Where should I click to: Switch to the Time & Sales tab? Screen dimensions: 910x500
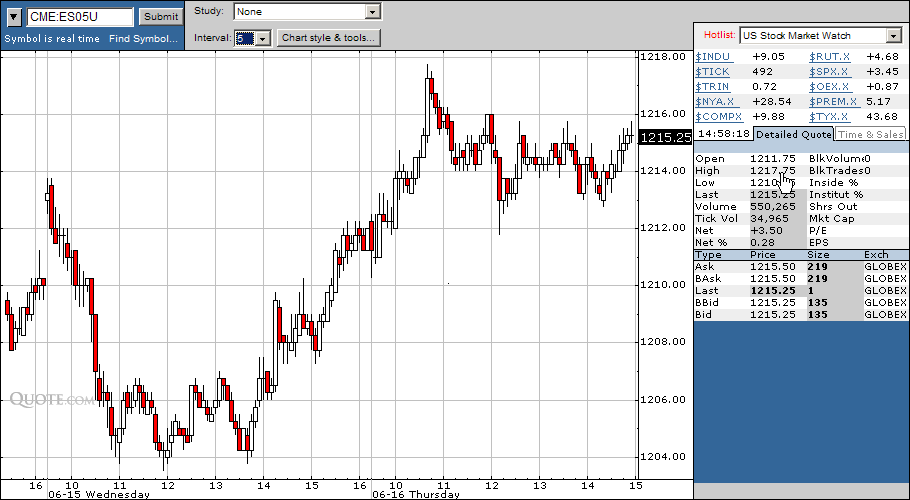tap(871, 134)
